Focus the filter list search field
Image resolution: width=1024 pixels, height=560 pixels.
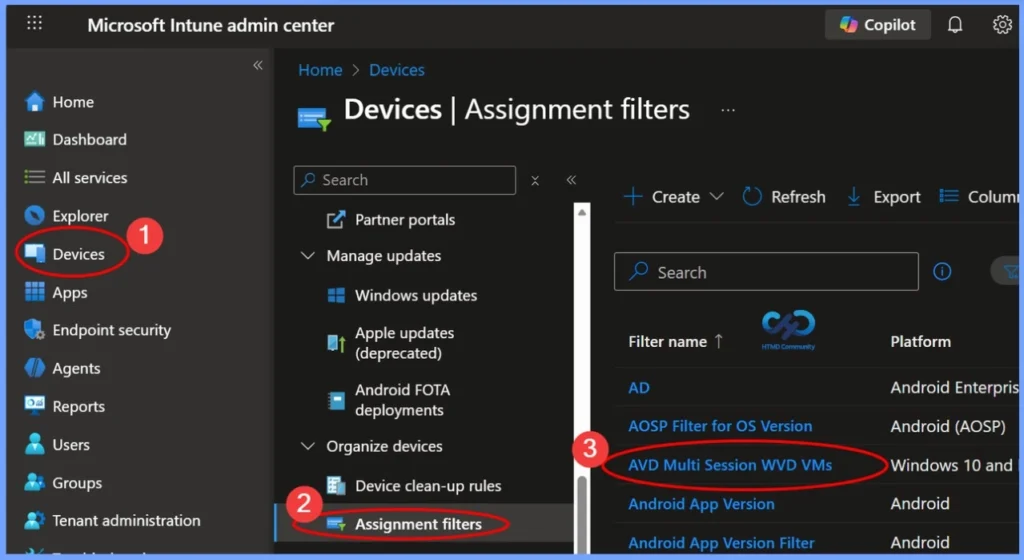pyautogui.click(x=766, y=272)
